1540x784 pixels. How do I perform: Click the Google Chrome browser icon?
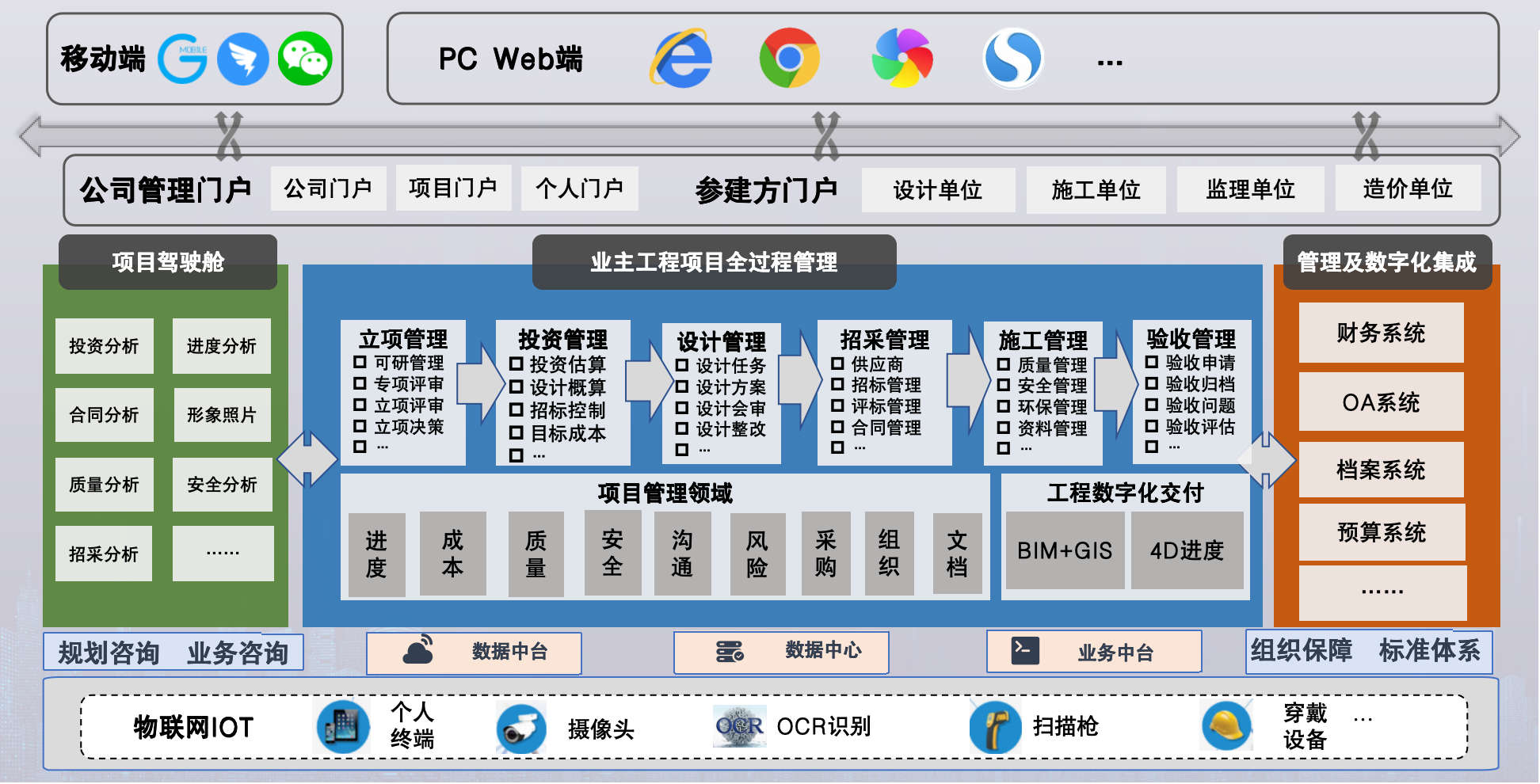789,59
